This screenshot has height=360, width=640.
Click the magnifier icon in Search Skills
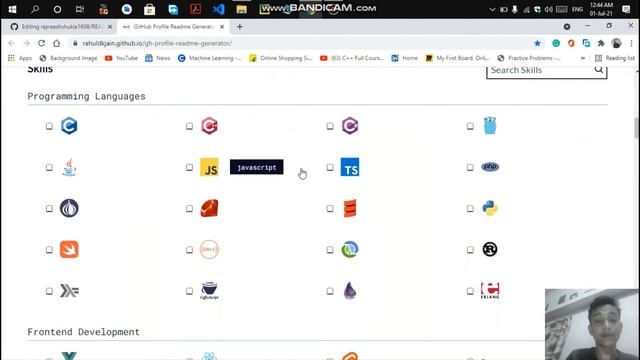(598, 70)
